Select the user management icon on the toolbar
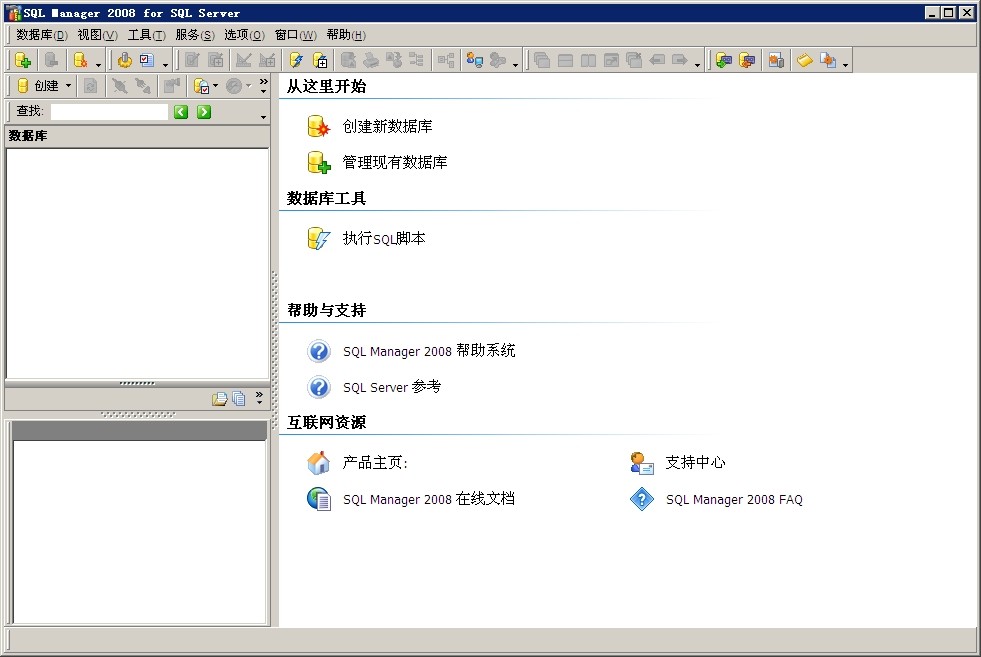This screenshot has height=657, width=981. pyautogui.click(x=476, y=60)
